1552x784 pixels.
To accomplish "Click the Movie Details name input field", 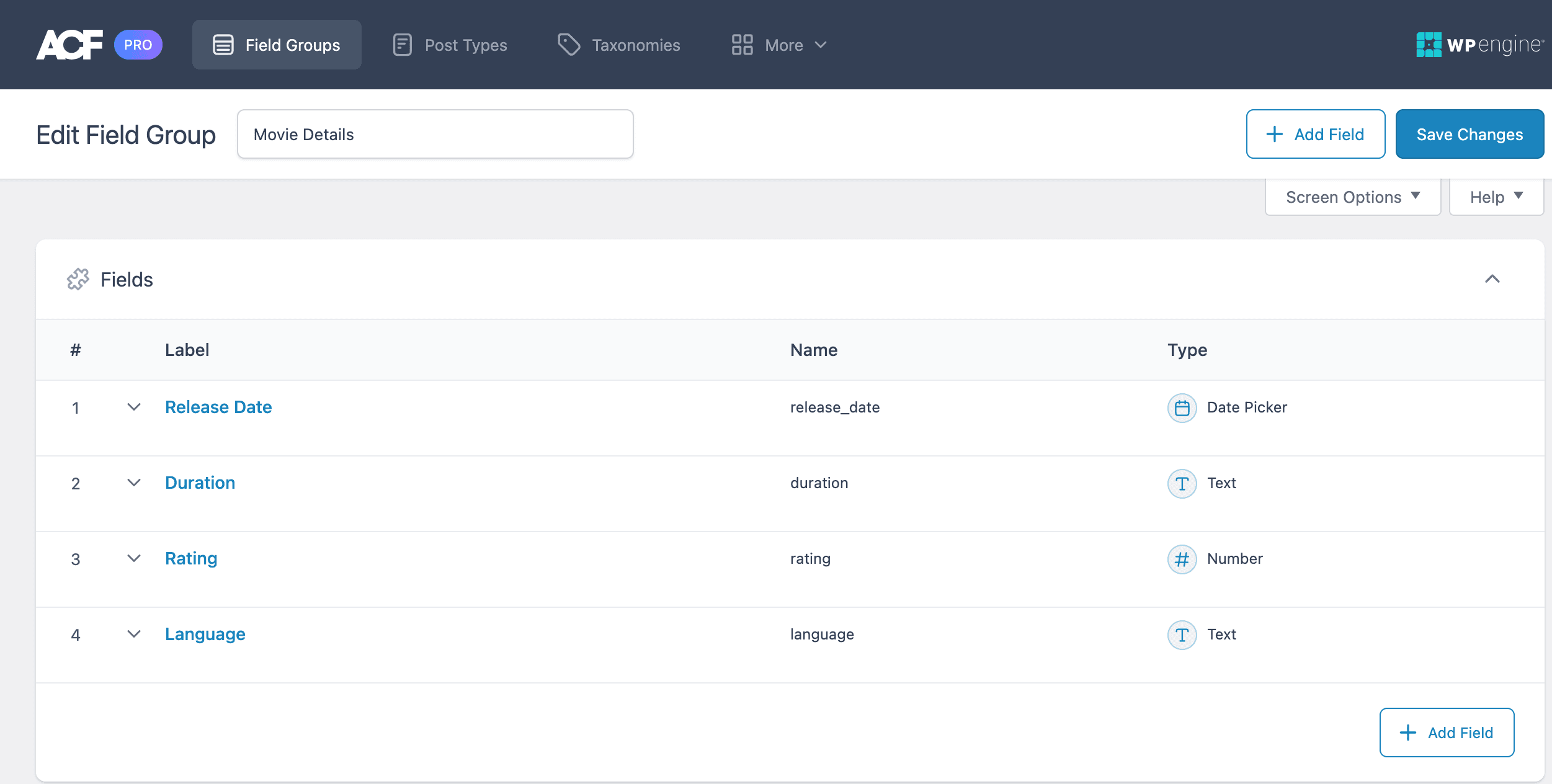I will point(435,134).
